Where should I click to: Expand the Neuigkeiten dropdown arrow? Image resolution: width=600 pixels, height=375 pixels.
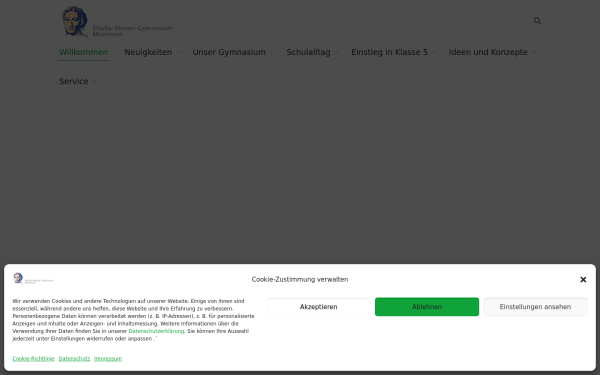pos(178,52)
